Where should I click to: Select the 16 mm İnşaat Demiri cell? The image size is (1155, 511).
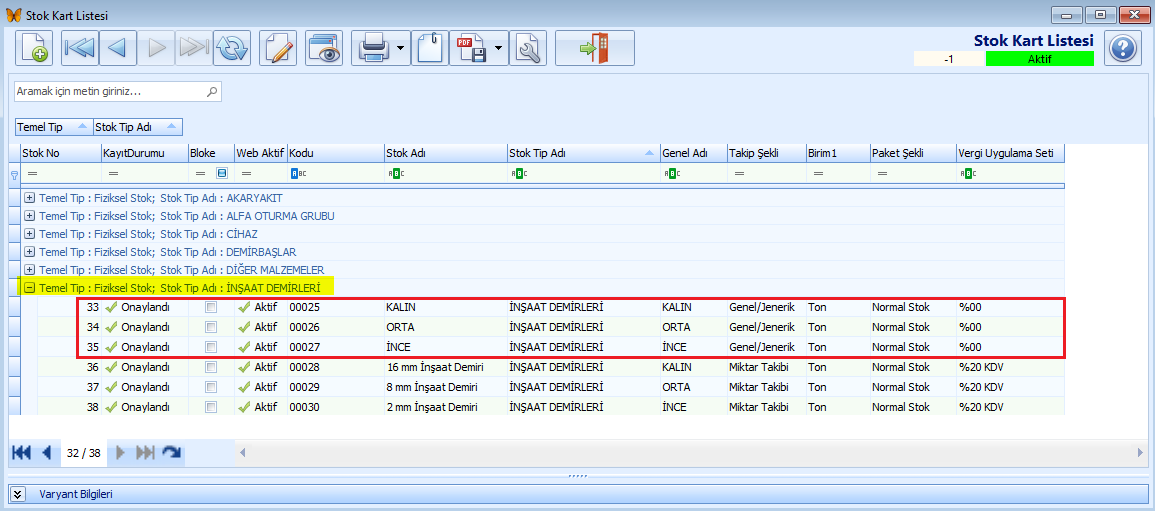point(445,367)
